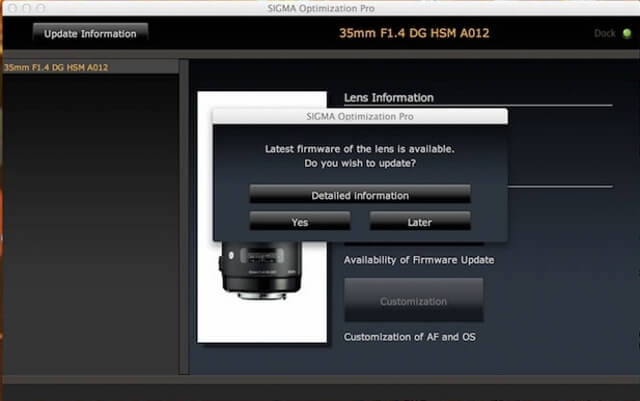
Task: Click the Dock label in the header
Action: point(604,33)
